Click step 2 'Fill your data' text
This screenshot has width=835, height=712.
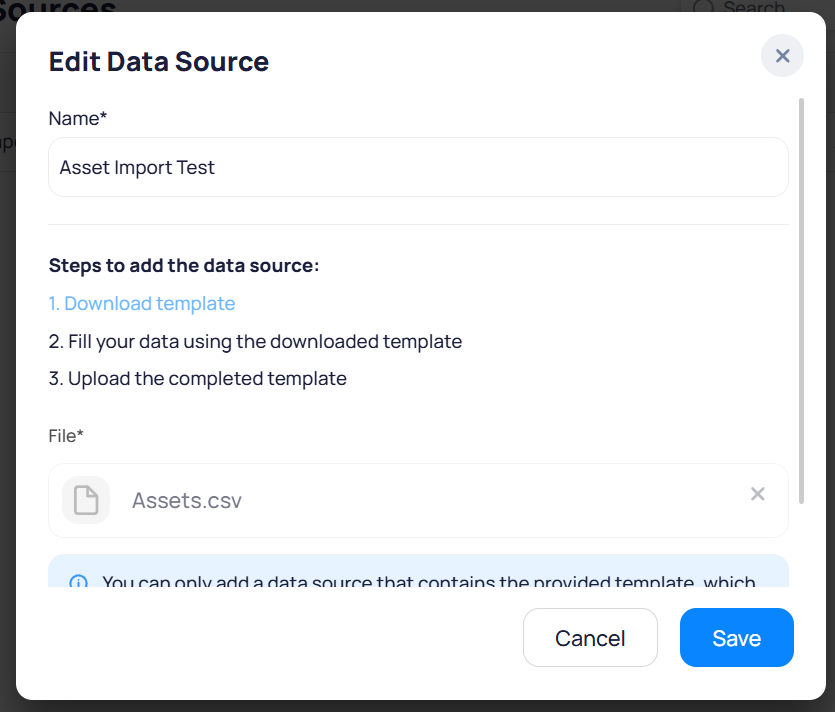pos(255,341)
